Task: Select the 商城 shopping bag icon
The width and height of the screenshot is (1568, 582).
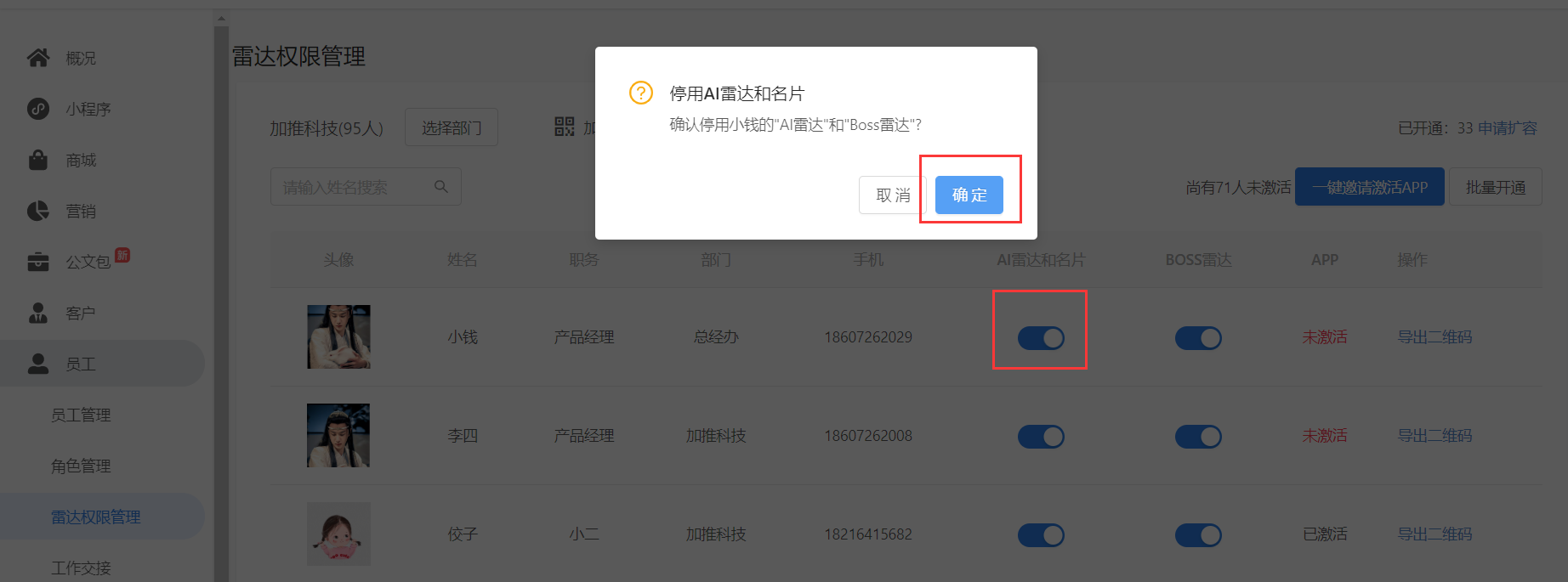Action: [38, 160]
